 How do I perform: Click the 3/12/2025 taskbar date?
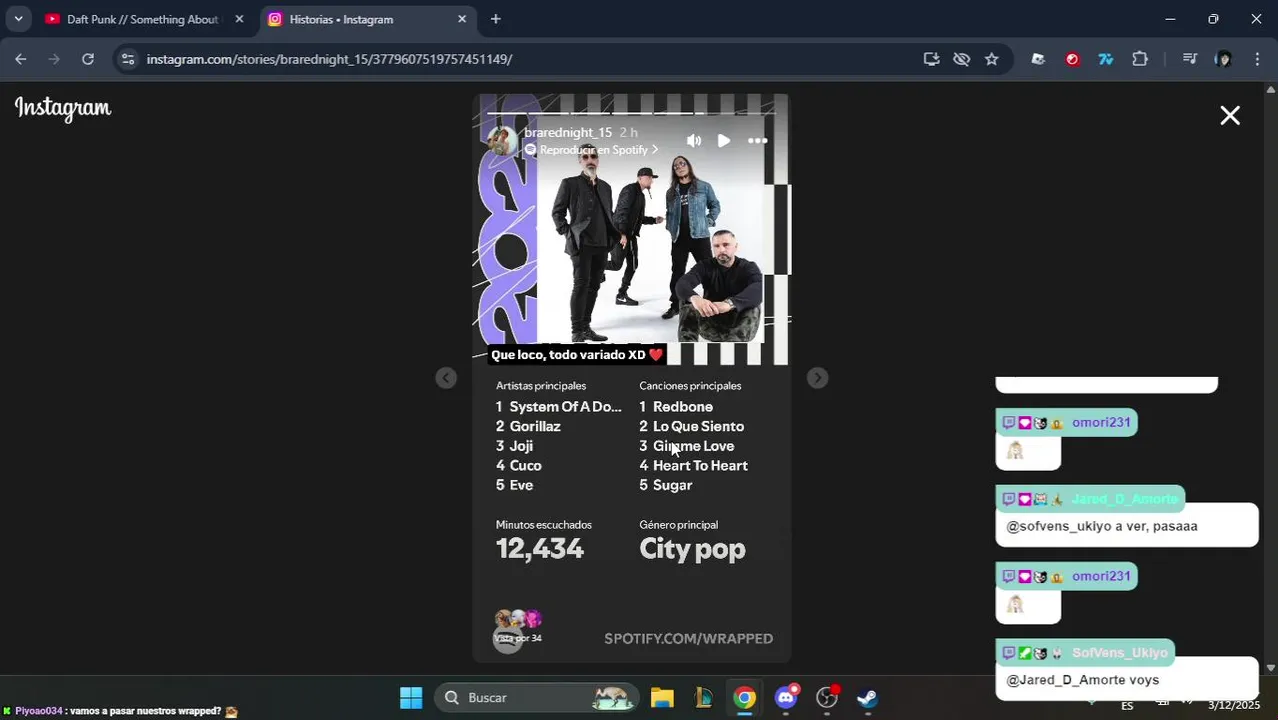(x=1234, y=705)
